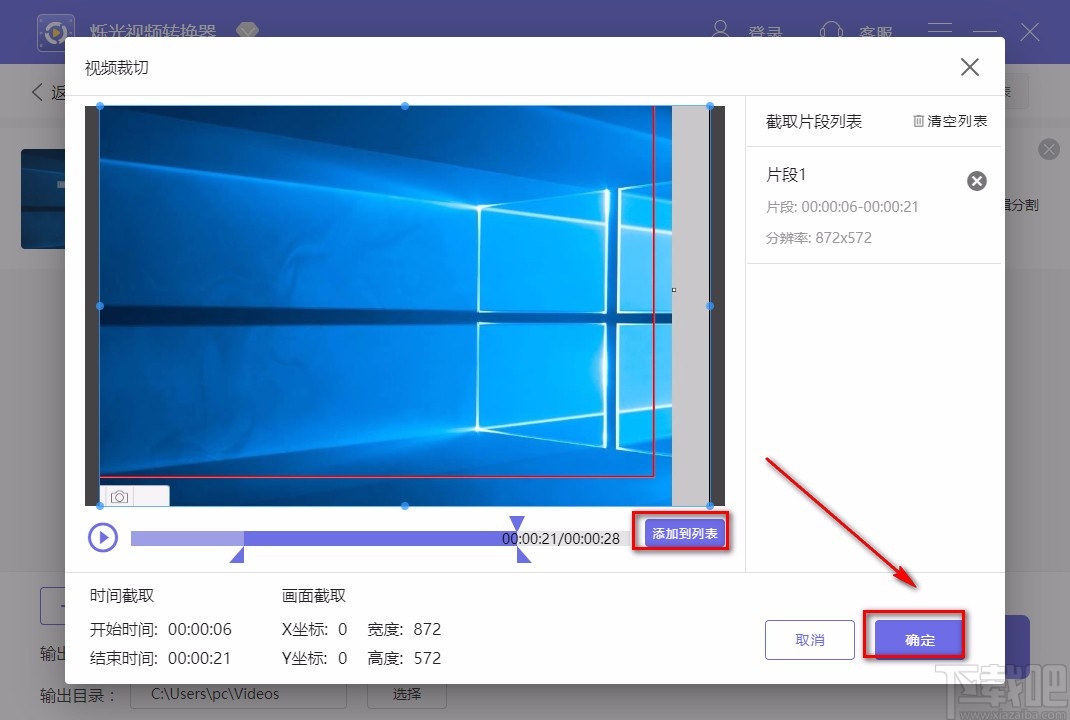Open 客服 via the headset icon

[x=831, y=31]
